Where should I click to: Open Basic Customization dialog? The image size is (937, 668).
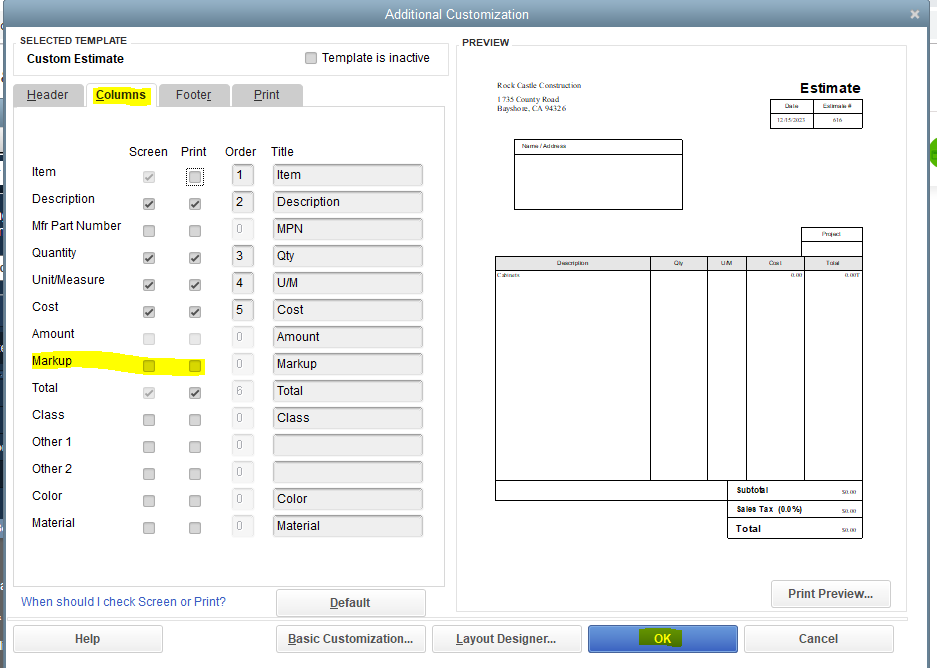(351, 639)
